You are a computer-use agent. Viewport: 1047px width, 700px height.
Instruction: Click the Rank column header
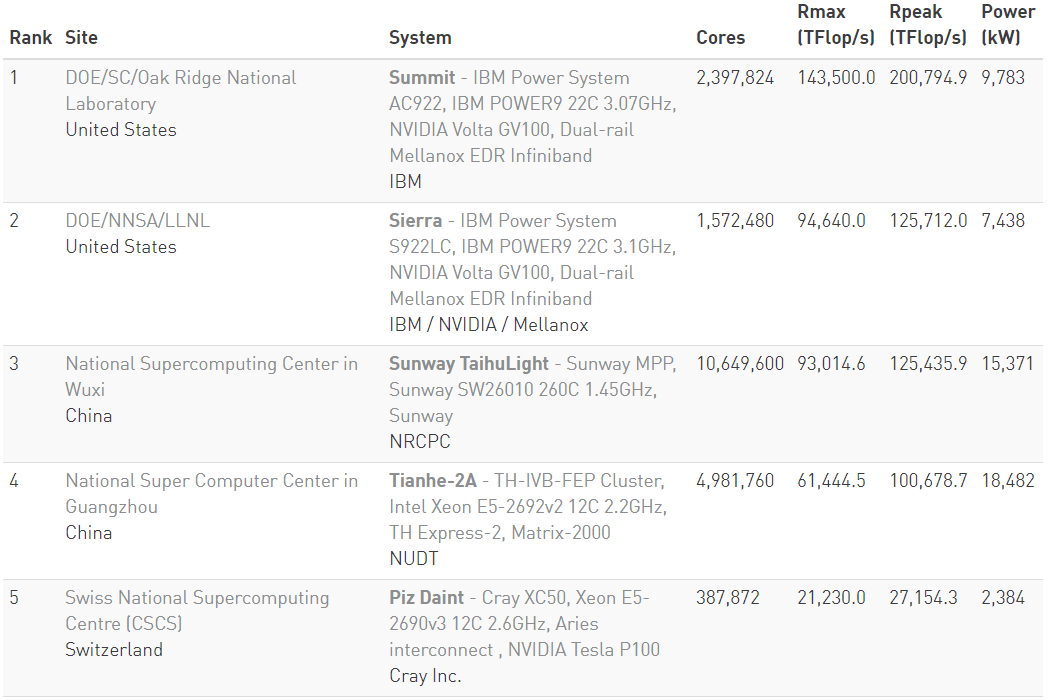point(31,37)
